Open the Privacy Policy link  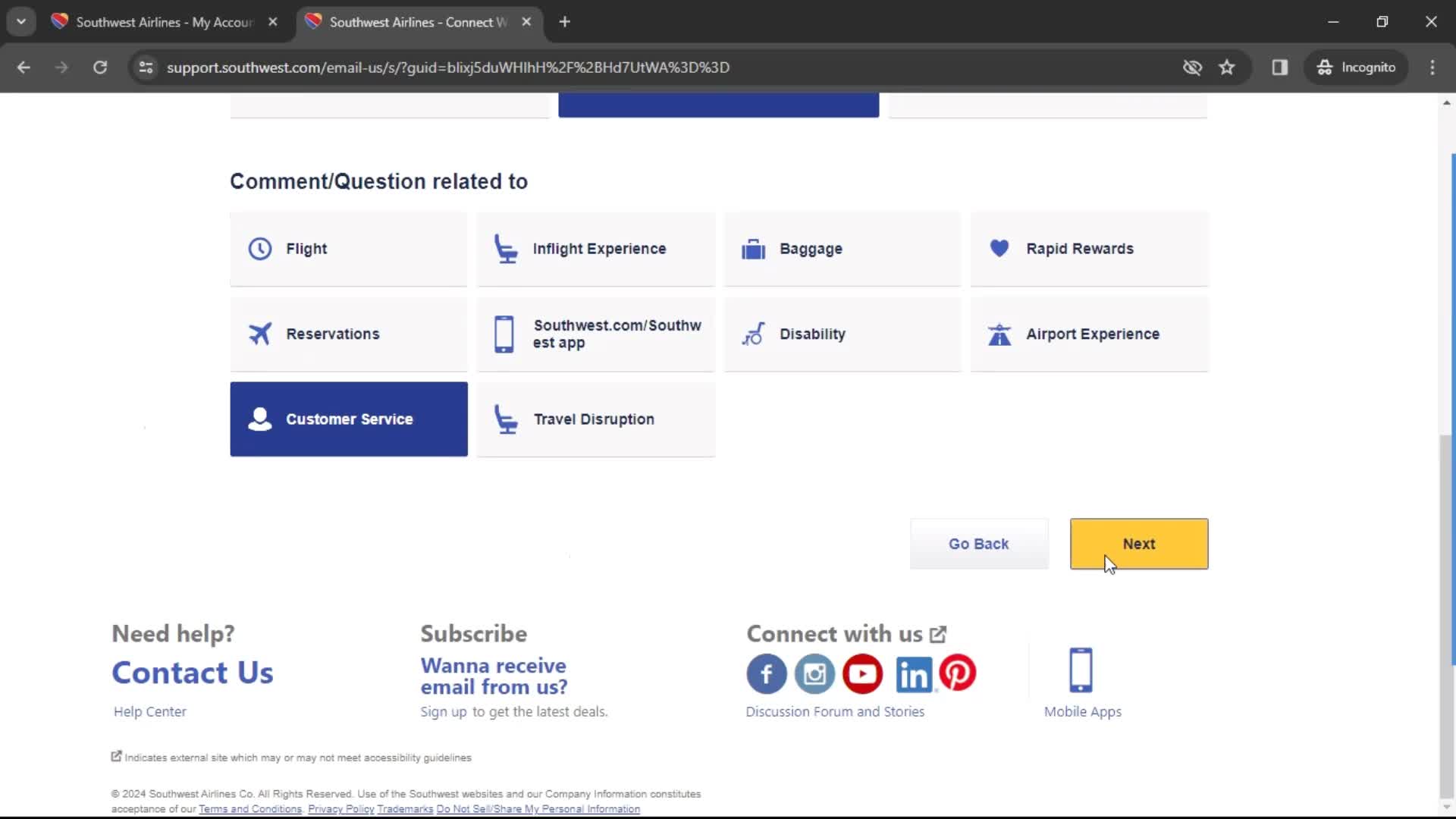pyautogui.click(x=340, y=809)
